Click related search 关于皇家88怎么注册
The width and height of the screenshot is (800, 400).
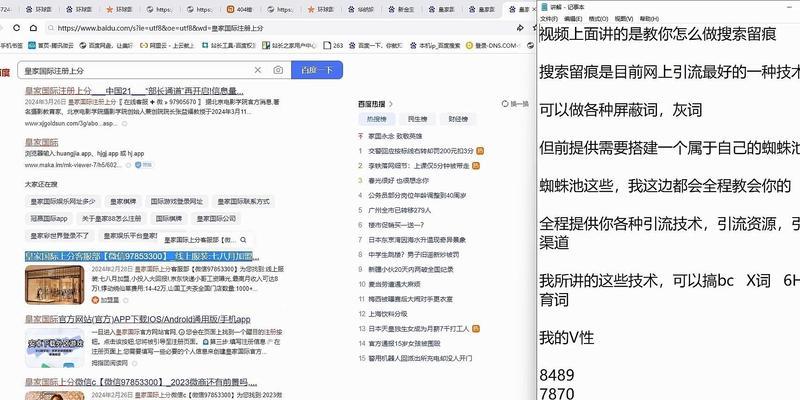click(x=111, y=218)
